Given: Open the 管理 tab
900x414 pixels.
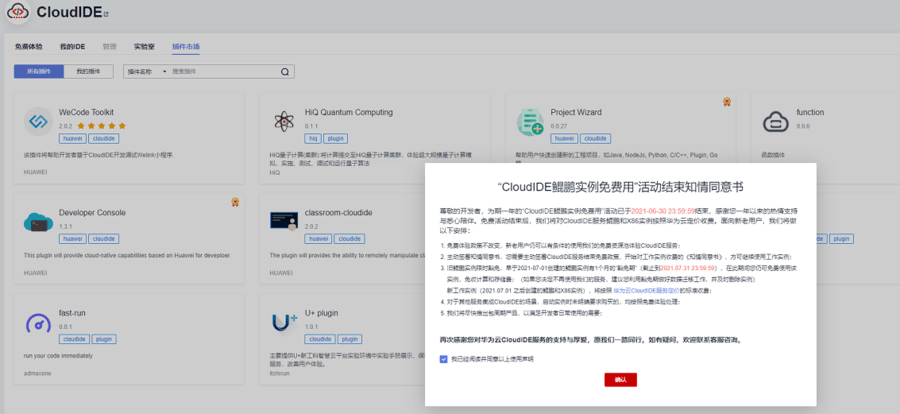Looking at the screenshot, I should (x=109, y=47).
